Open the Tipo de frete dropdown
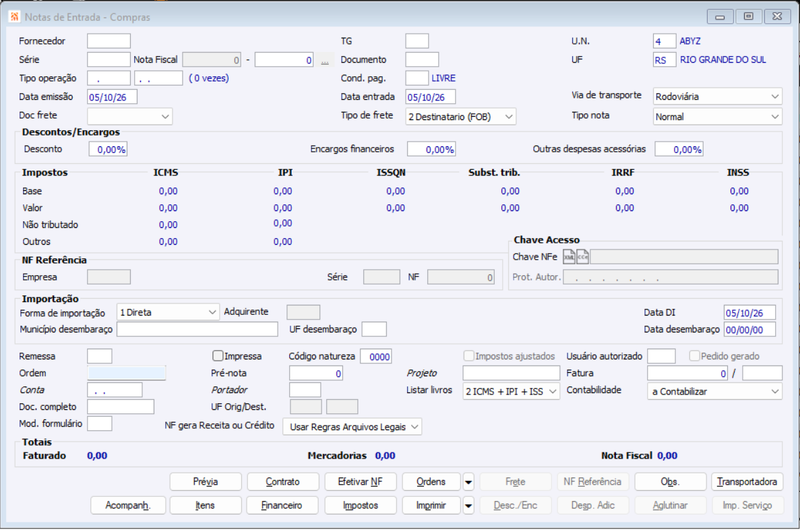800x530 pixels. tap(461, 117)
